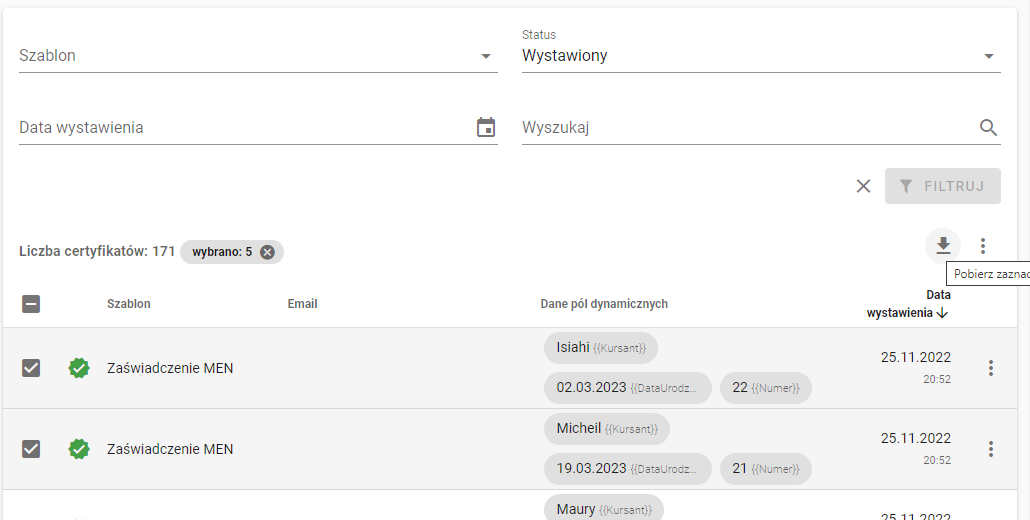Clear filters with the X icon
This screenshot has height=520, width=1030.
(863, 186)
